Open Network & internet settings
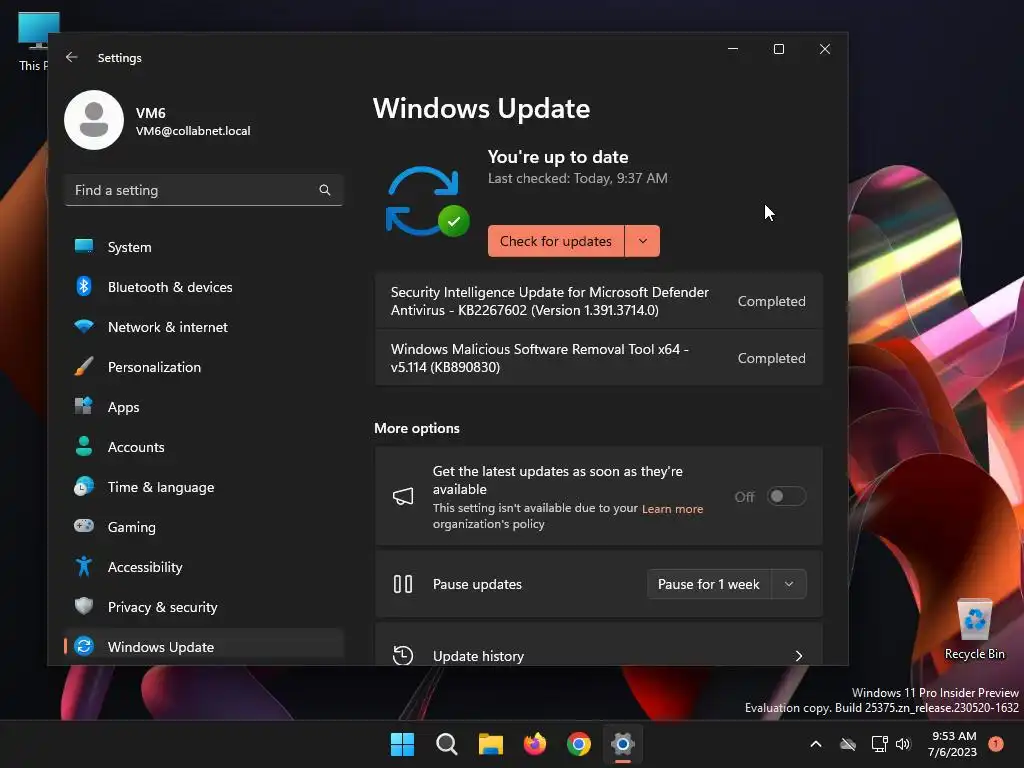This screenshot has width=1024, height=768. click(x=204, y=327)
